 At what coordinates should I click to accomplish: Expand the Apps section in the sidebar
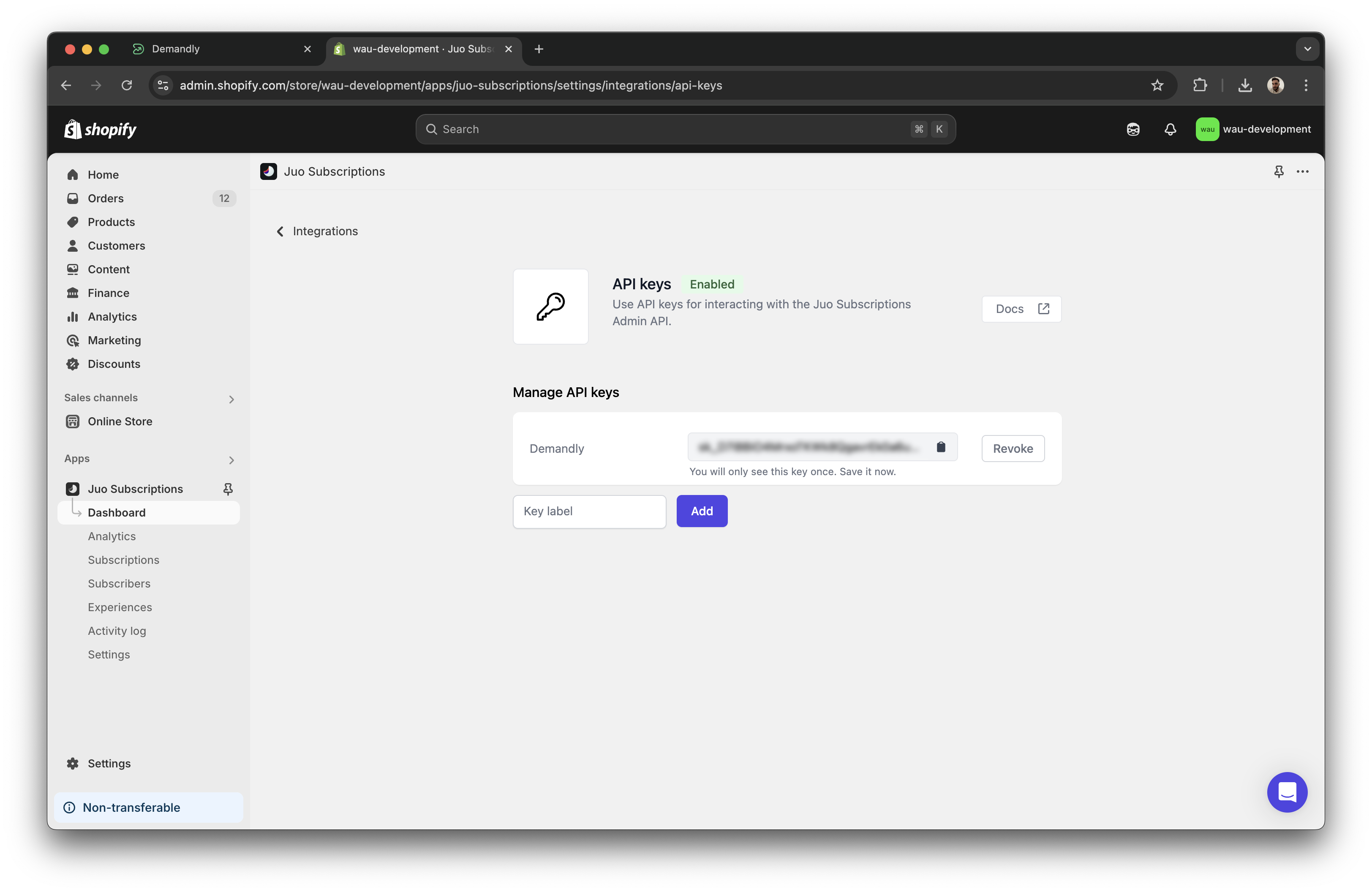(231, 460)
